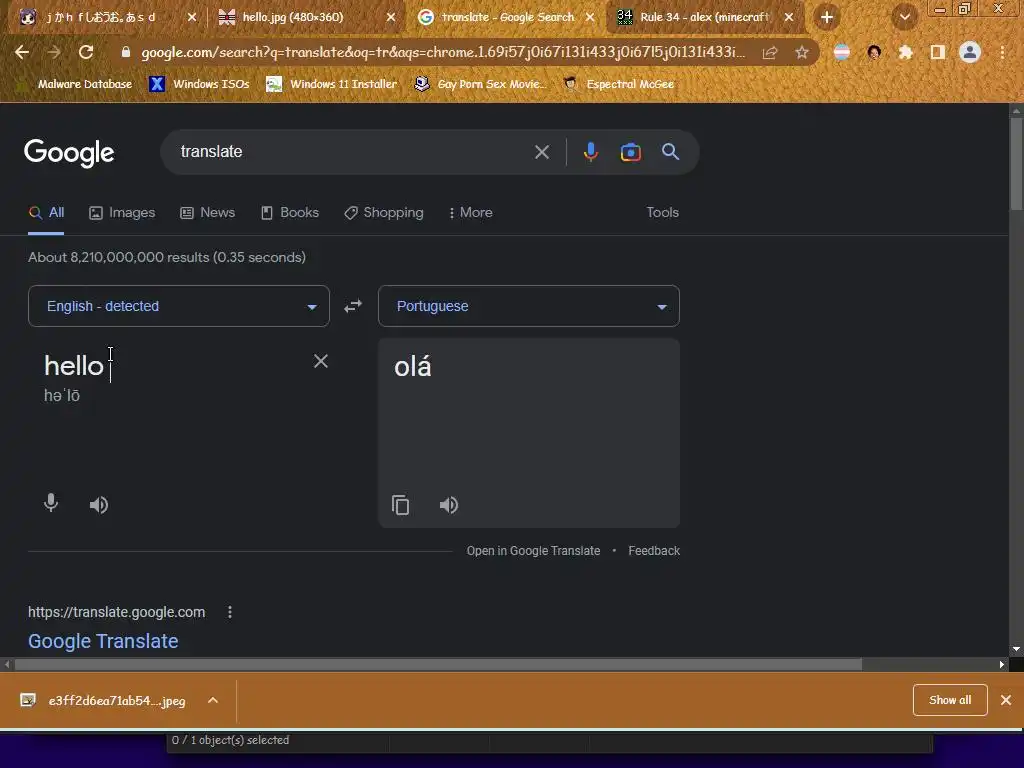The width and height of the screenshot is (1024, 768).
Task: Click the Google logo
Action: 69,152
